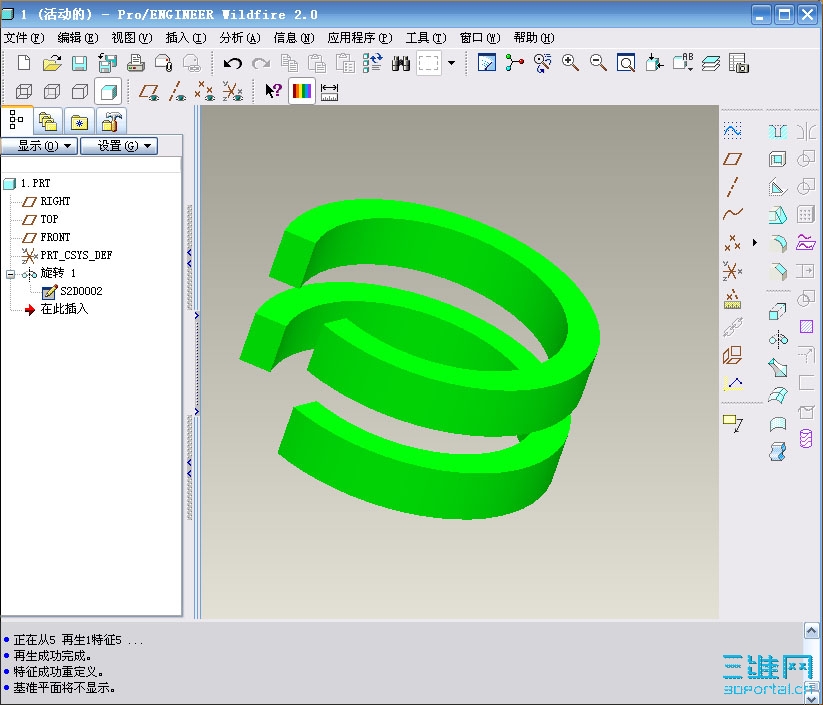Open the 分析(A) menu
823x705 pixels.
(240, 38)
